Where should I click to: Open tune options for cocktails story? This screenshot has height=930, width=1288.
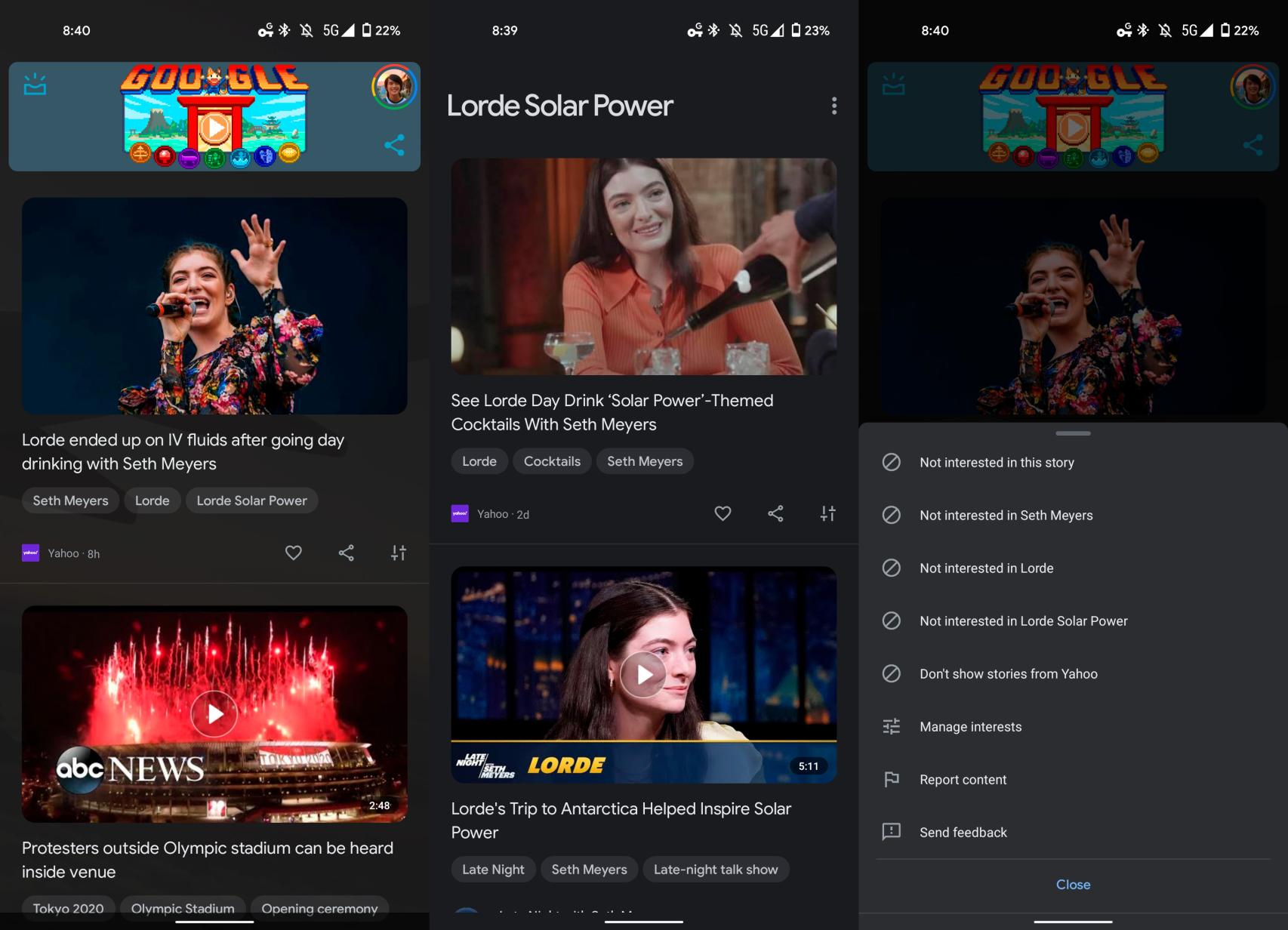click(828, 514)
